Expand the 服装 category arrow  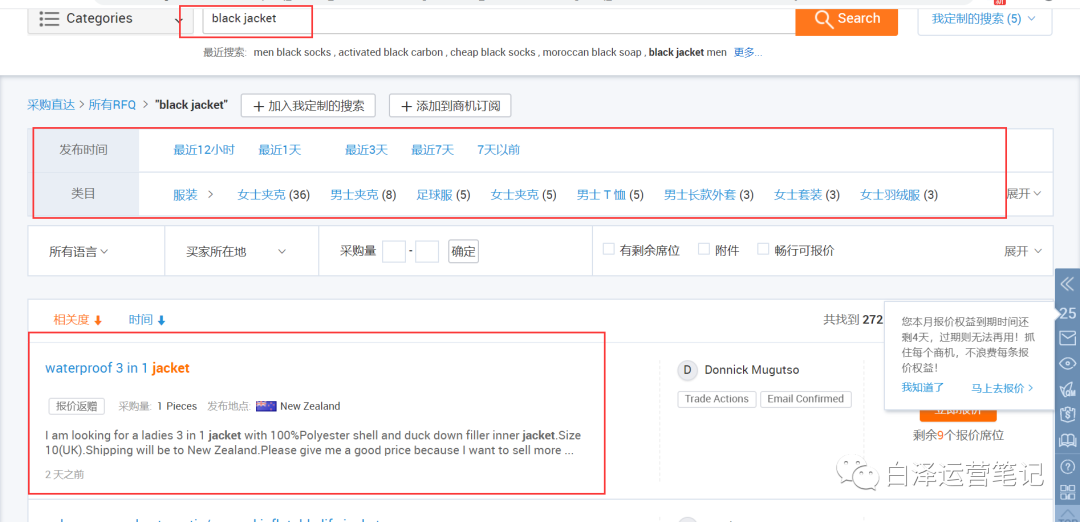pos(211,195)
